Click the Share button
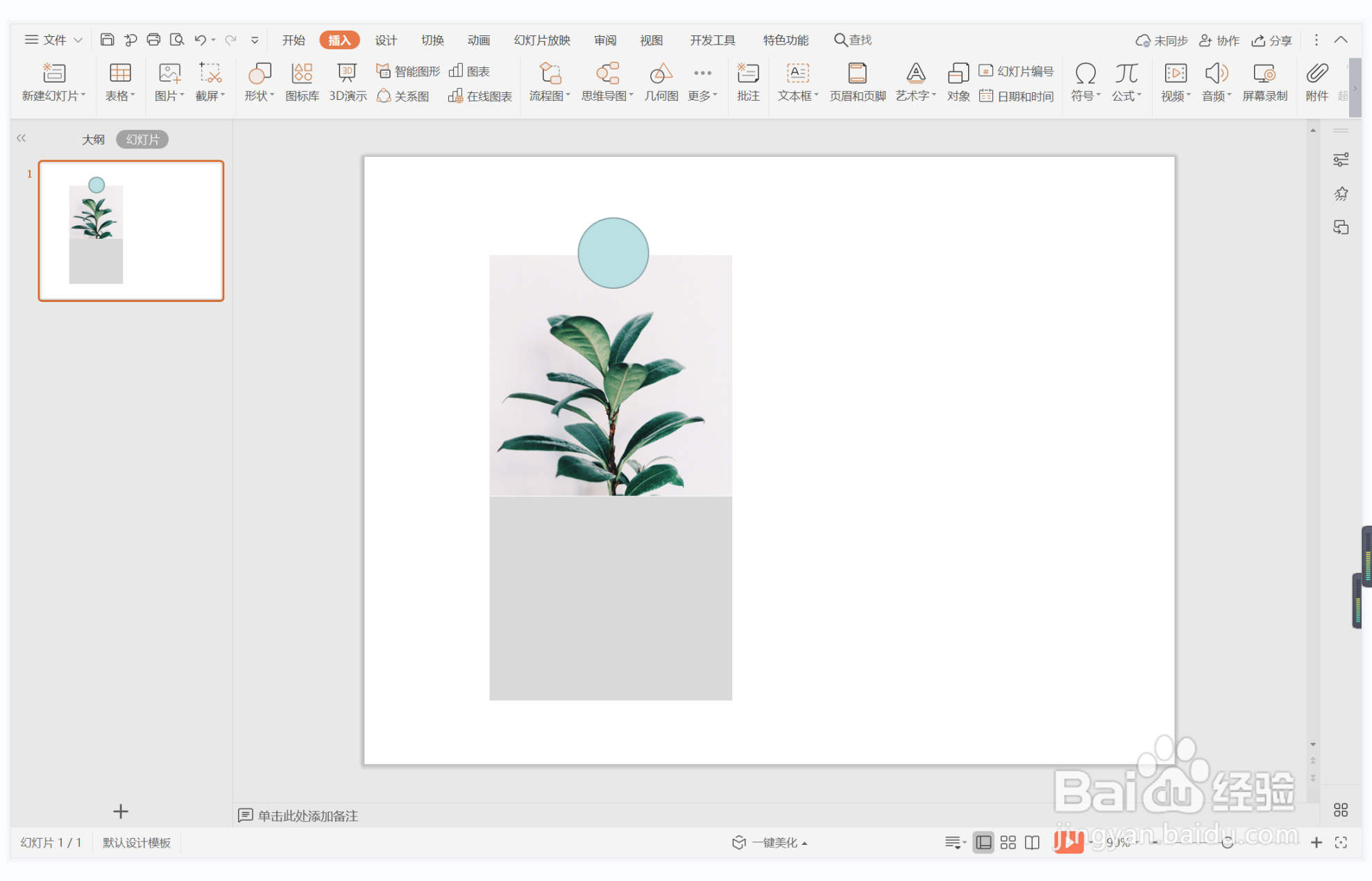Image resolution: width=1372 pixels, height=881 pixels. (x=1271, y=40)
